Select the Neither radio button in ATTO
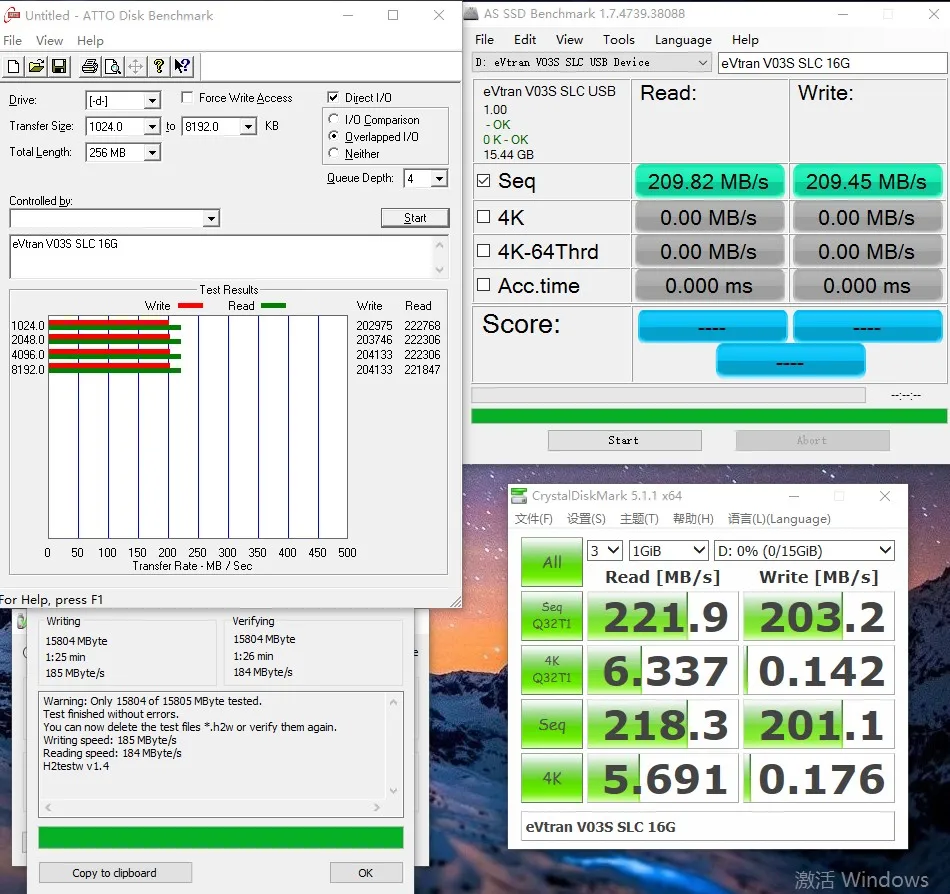Screen dimensions: 950x894 coord(333,153)
